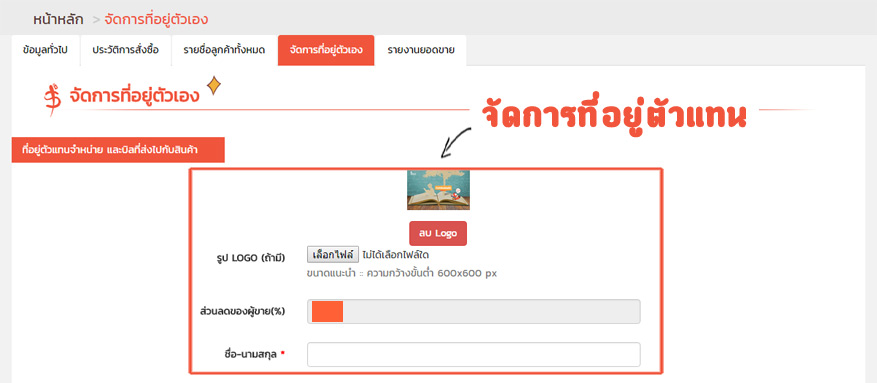Click the จัดการที่อยู่ตัวเอง breadcrumb
Viewport: 877px width, 383px height.
[x=156, y=20]
